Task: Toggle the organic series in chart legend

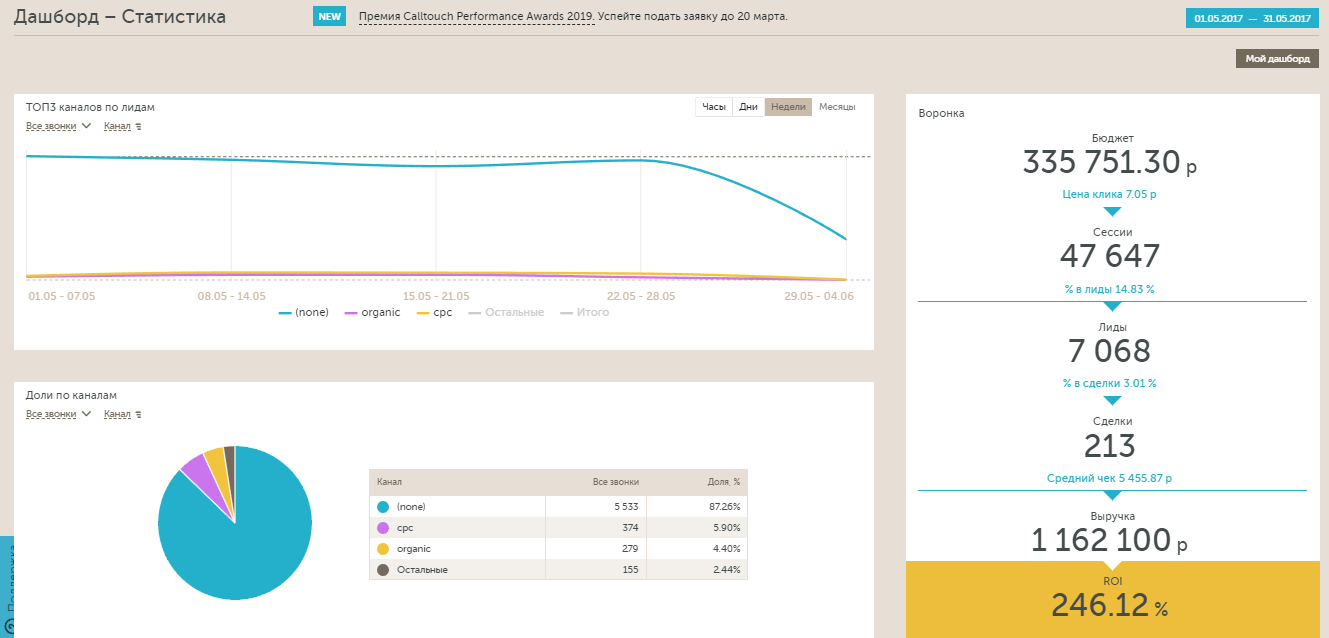Action: coord(372,313)
